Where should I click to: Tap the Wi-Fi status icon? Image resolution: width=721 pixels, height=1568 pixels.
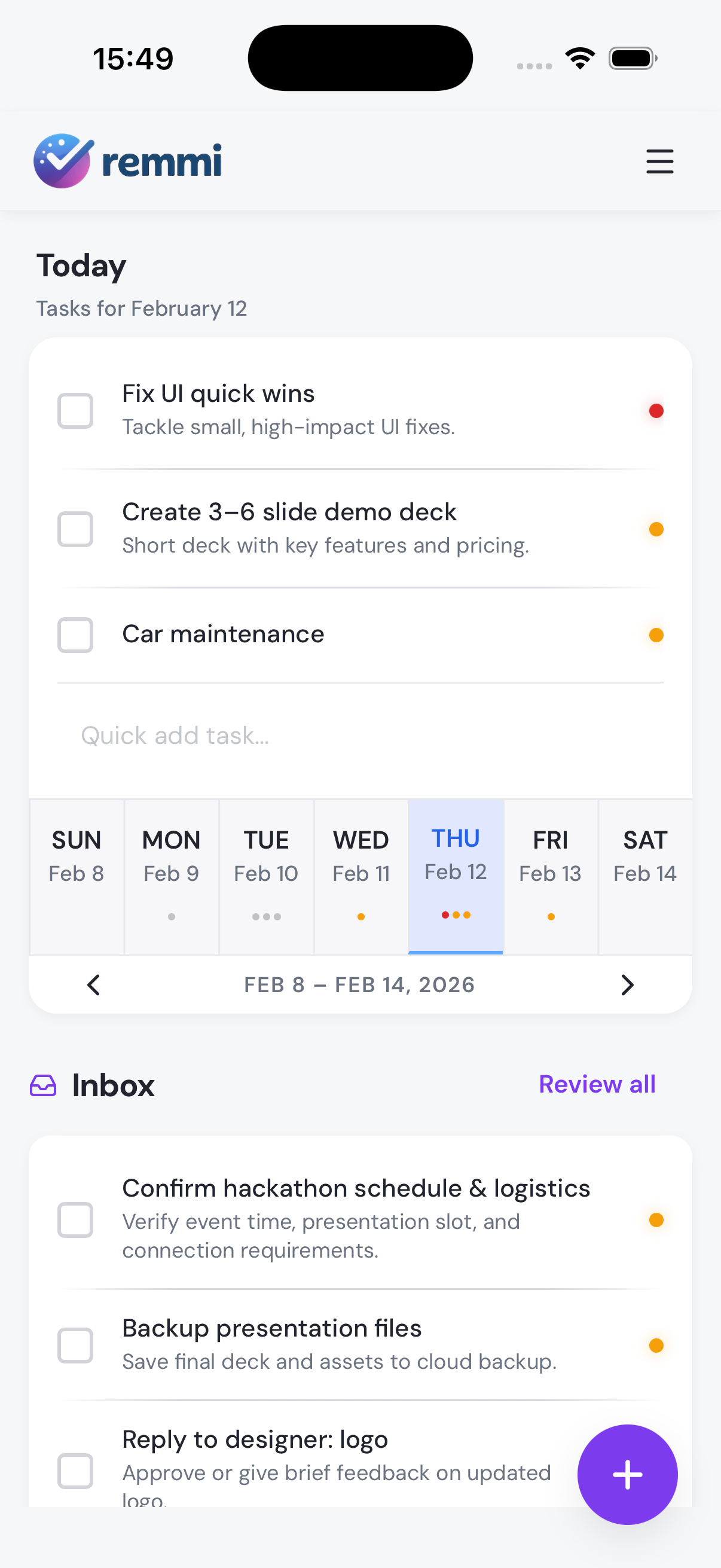point(580,59)
